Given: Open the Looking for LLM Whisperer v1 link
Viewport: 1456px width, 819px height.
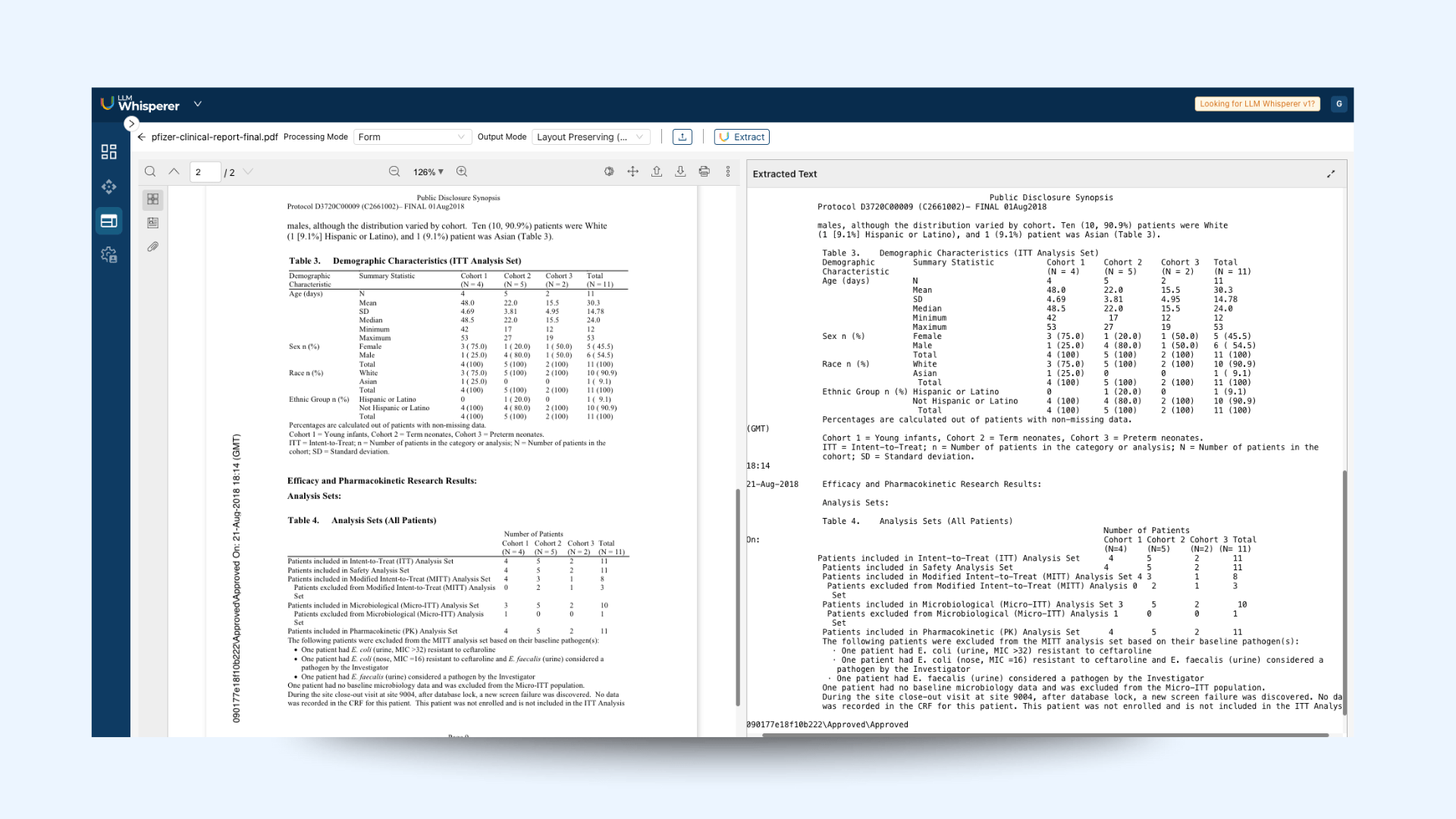Looking at the screenshot, I should (x=1257, y=103).
